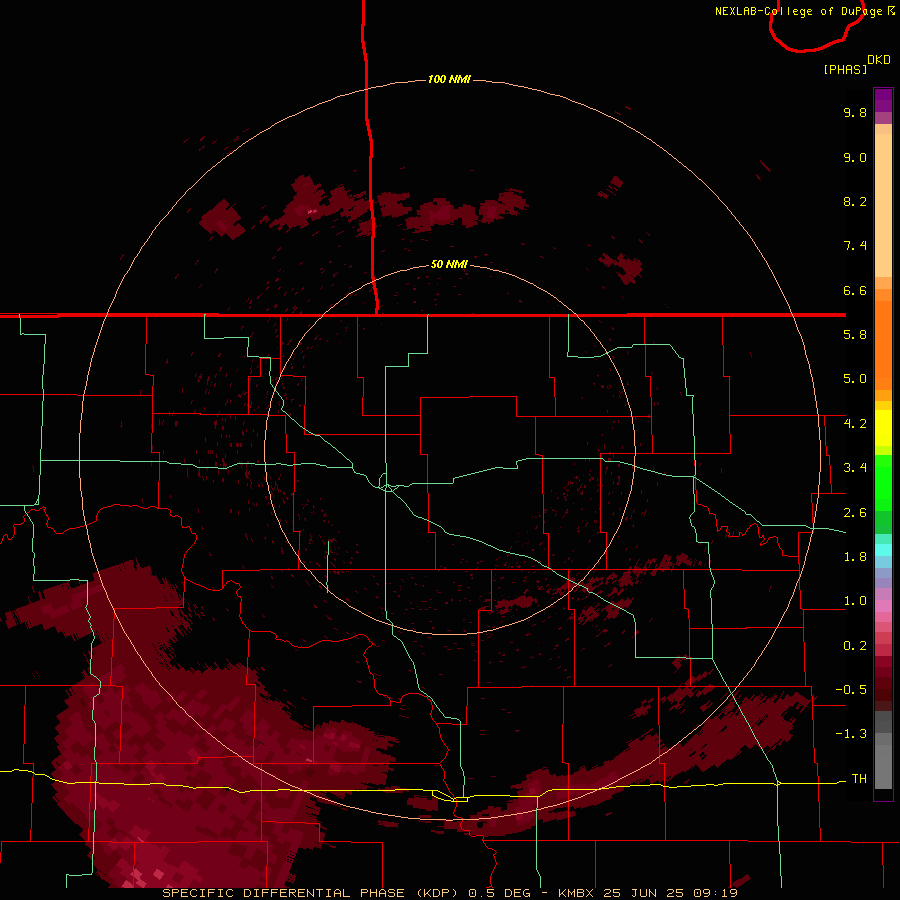Image resolution: width=900 pixels, height=900 pixels.
Task: Click the 1.8 value on the scale
Action: coord(855,557)
